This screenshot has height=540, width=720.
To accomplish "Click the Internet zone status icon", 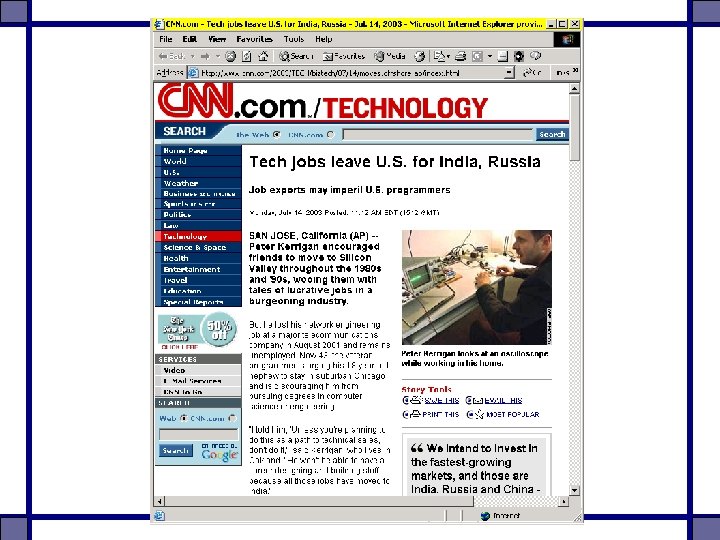I will [x=485, y=516].
